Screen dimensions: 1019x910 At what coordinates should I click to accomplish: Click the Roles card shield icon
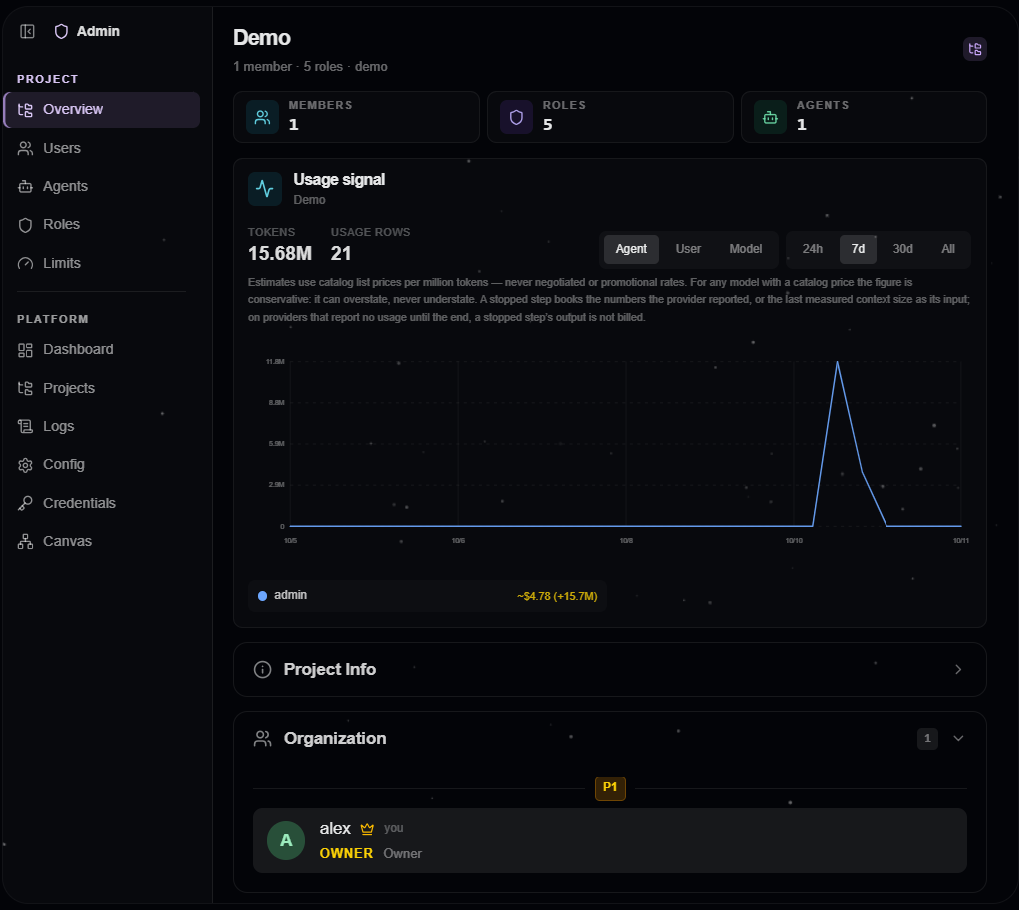516,117
